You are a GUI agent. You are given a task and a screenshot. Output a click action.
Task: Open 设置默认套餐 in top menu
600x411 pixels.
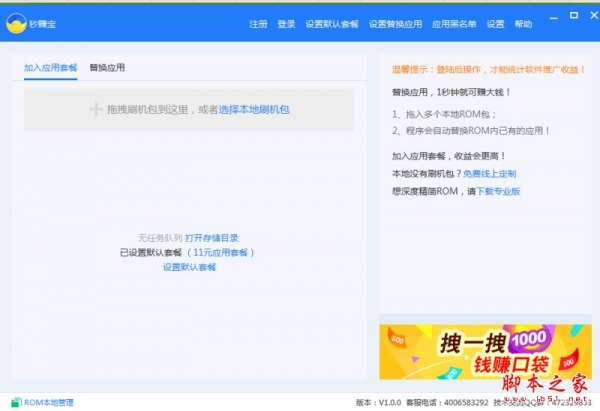click(x=332, y=24)
